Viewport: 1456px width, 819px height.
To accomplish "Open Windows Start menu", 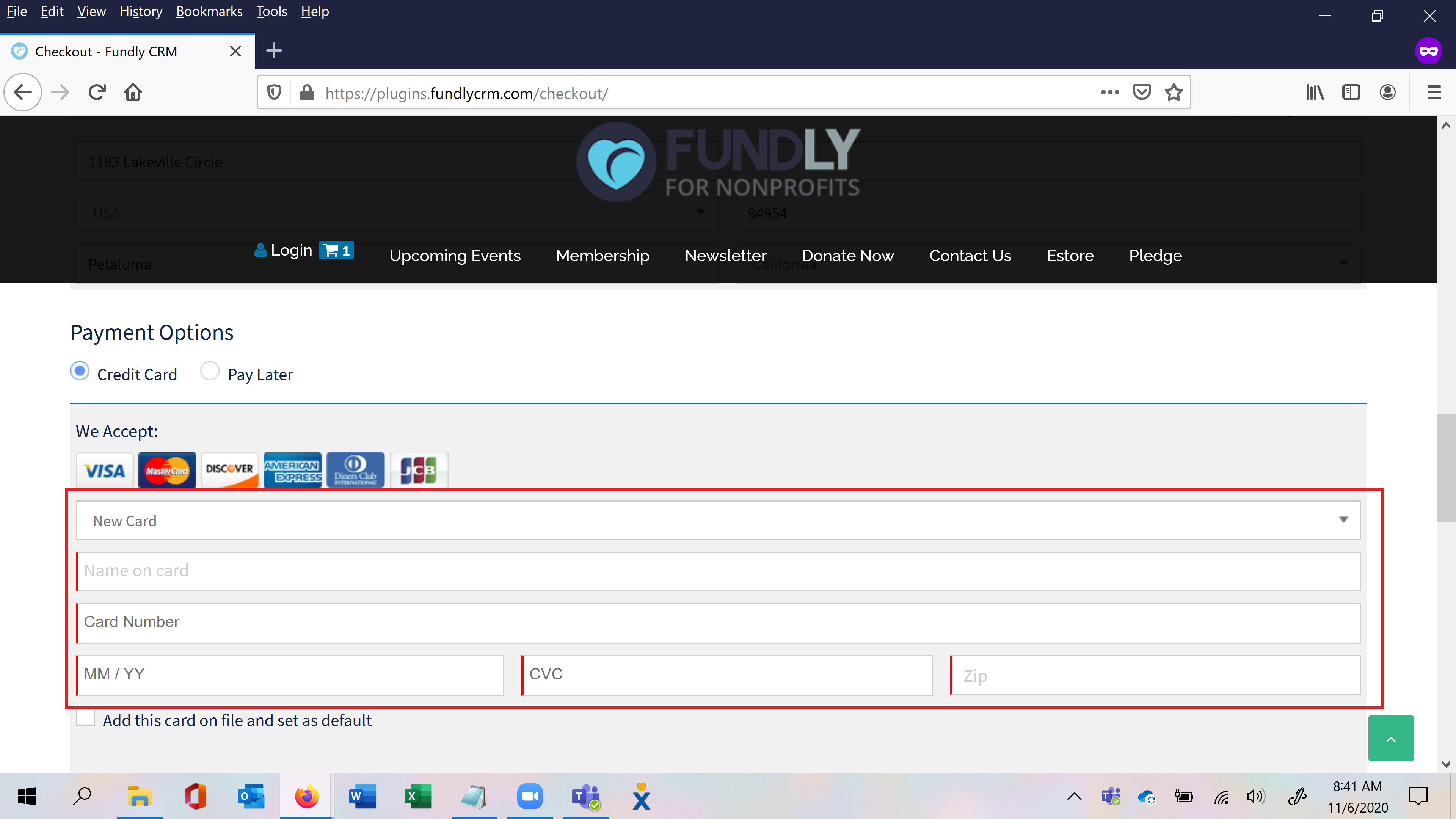I will pyautogui.click(x=27, y=796).
